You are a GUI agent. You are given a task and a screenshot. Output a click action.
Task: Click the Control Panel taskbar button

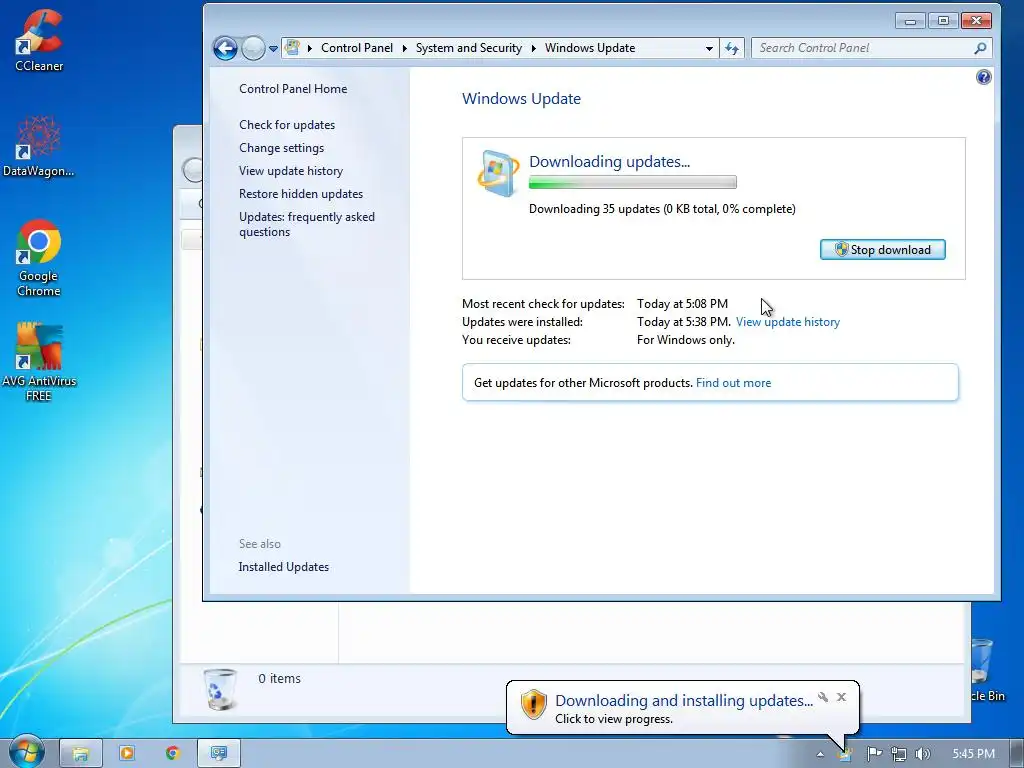click(219, 754)
